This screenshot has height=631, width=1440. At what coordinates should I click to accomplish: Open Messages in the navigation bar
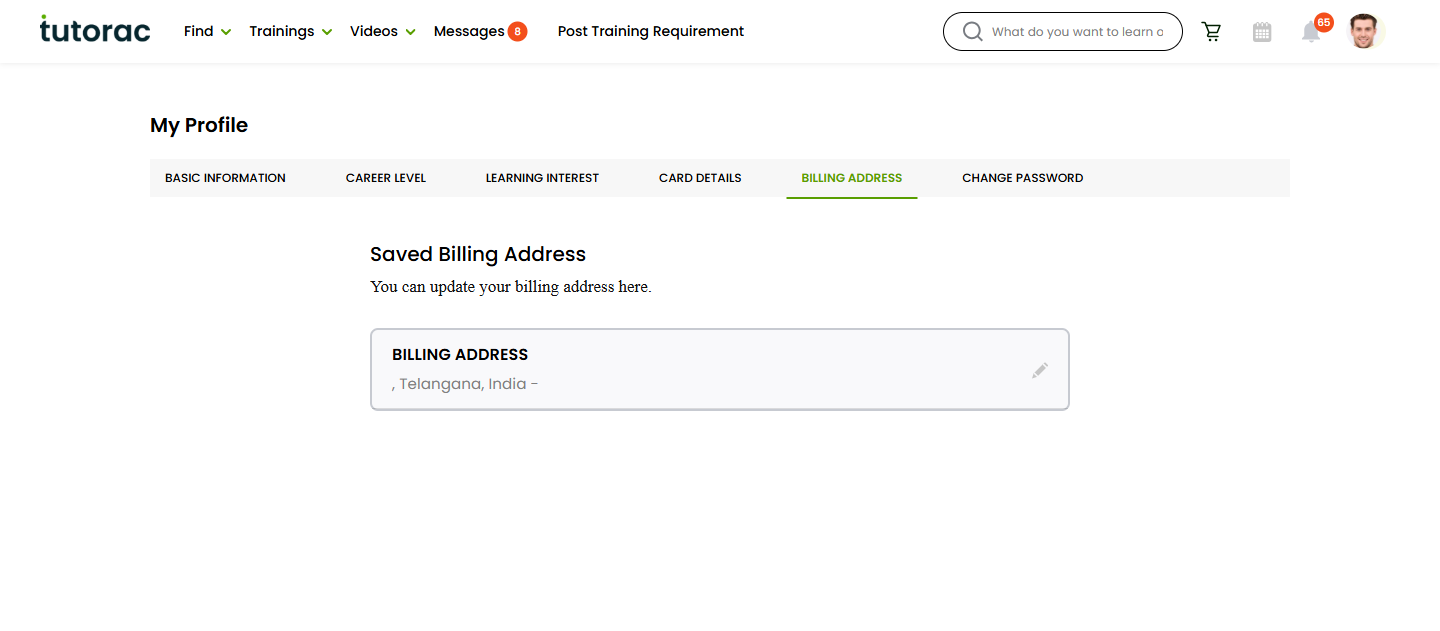(469, 31)
